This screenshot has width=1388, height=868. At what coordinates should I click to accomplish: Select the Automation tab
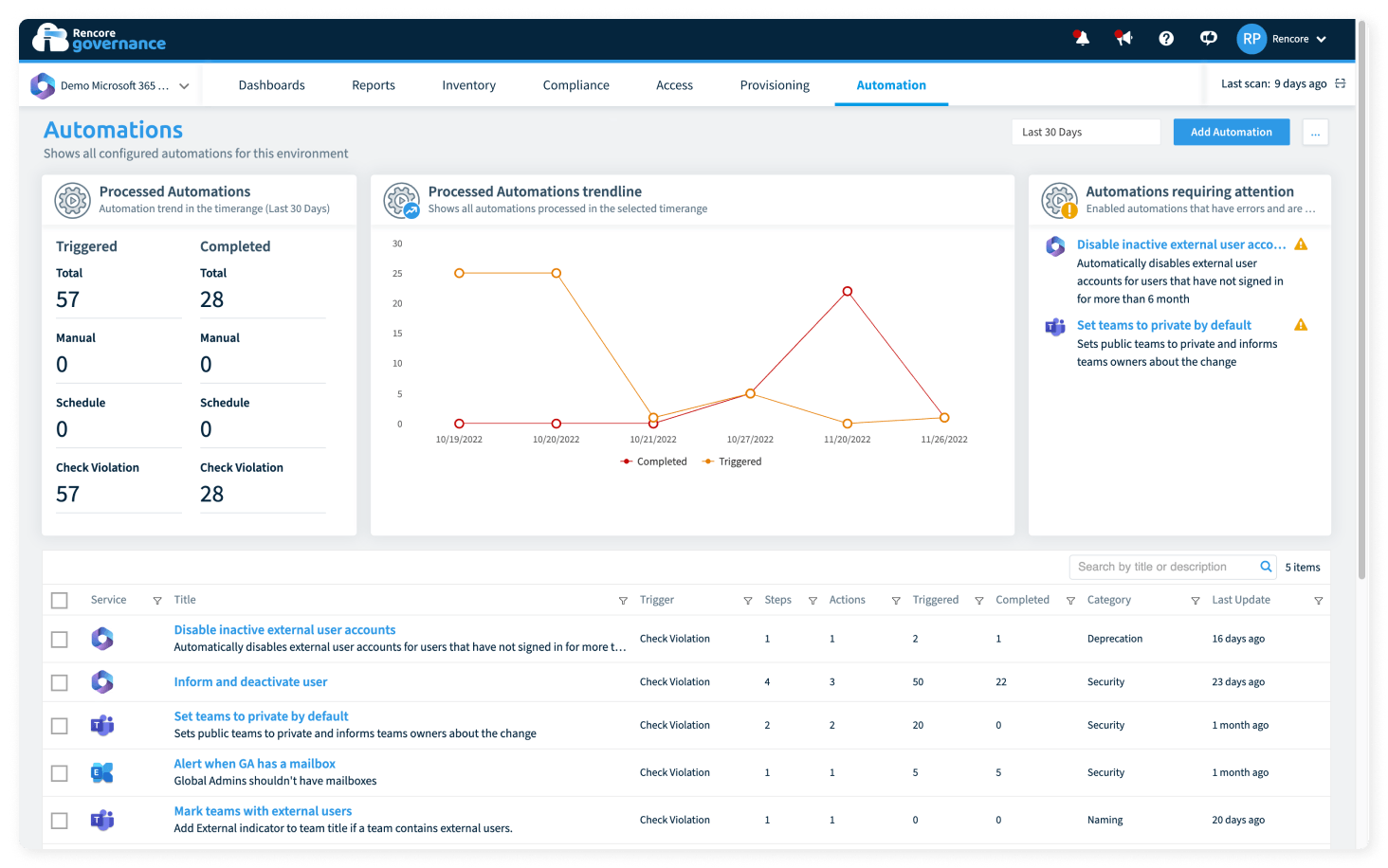click(x=891, y=85)
